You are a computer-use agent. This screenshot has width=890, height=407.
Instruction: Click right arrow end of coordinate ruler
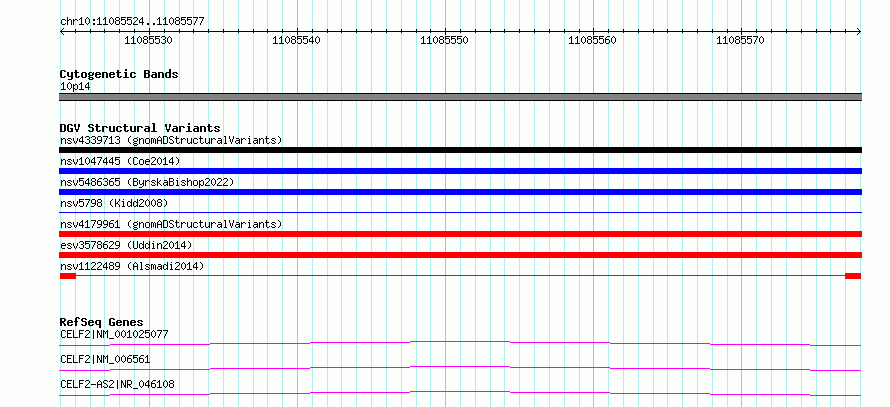(x=858, y=32)
